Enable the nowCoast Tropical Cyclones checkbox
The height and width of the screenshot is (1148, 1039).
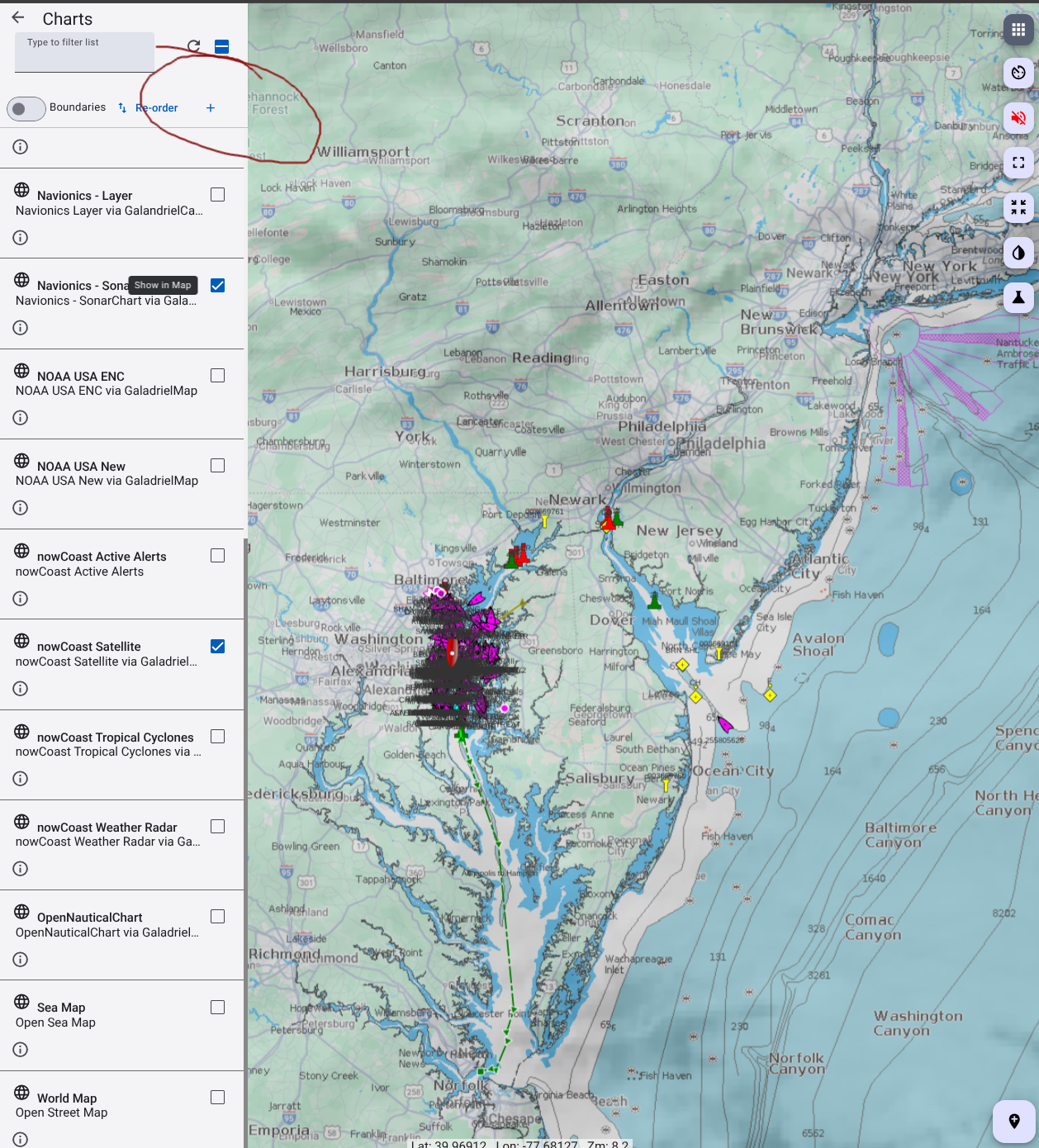pyautogui.click(x=218, y=737)
